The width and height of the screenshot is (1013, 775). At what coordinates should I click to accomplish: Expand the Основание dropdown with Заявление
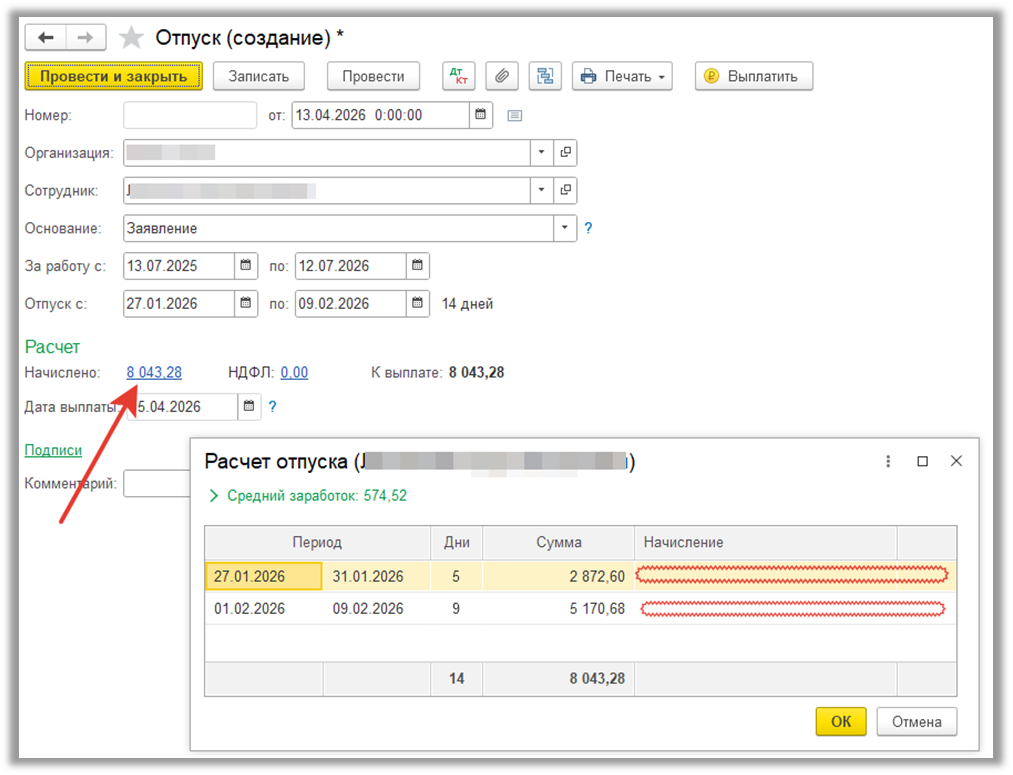click(x=565, y=228)
